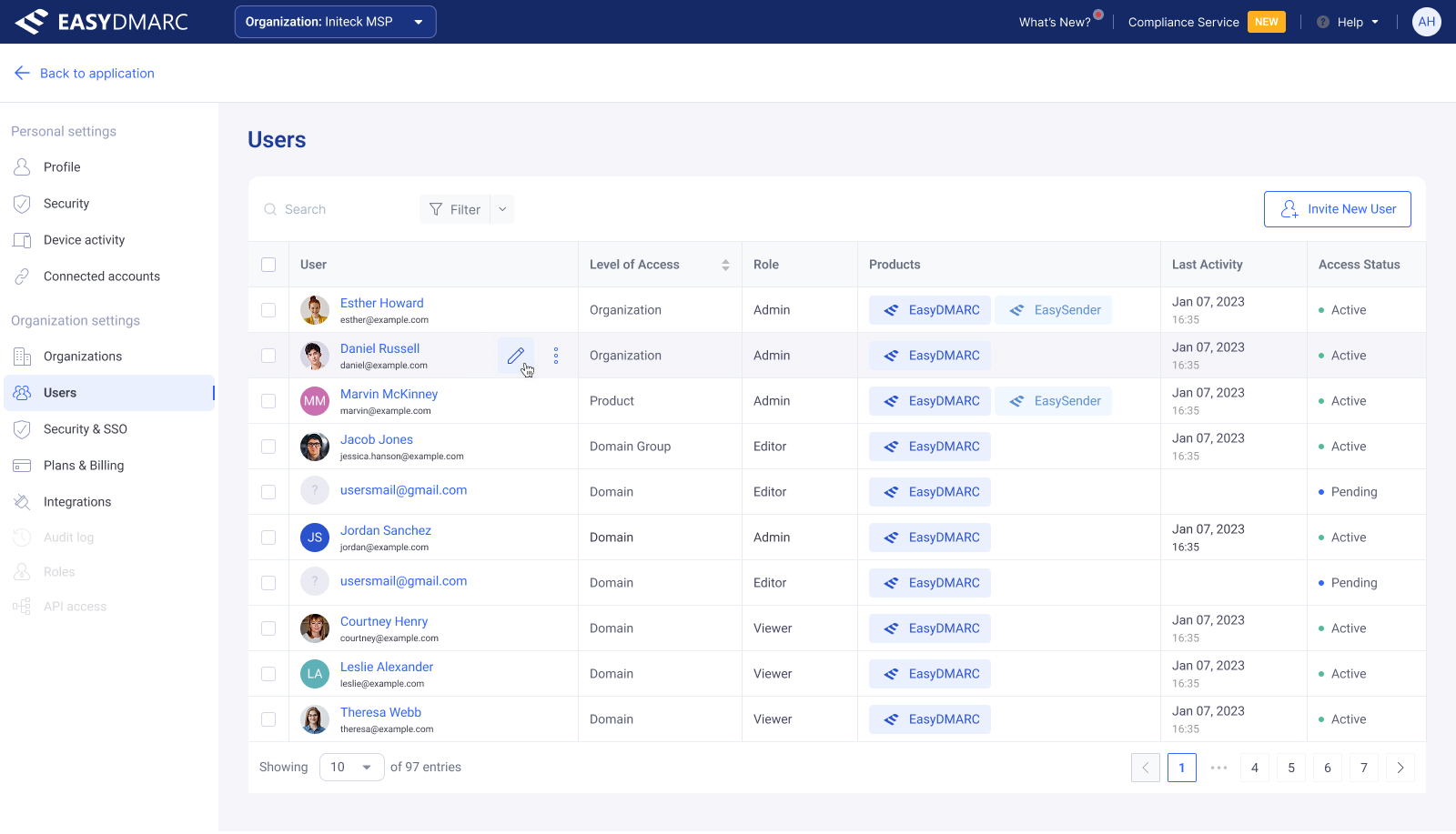Open the Organization: Initeck MSP dropdown
This screenshot has height=834, width=1456.
336,22
